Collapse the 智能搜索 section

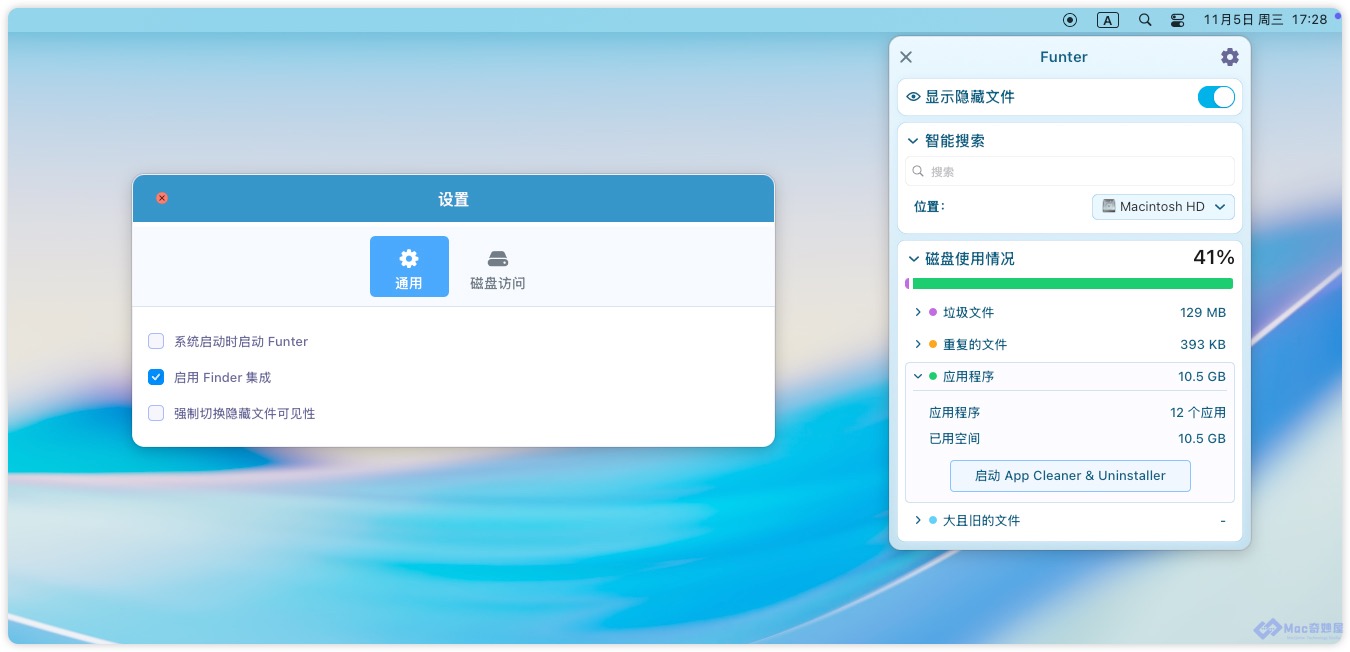913,141
